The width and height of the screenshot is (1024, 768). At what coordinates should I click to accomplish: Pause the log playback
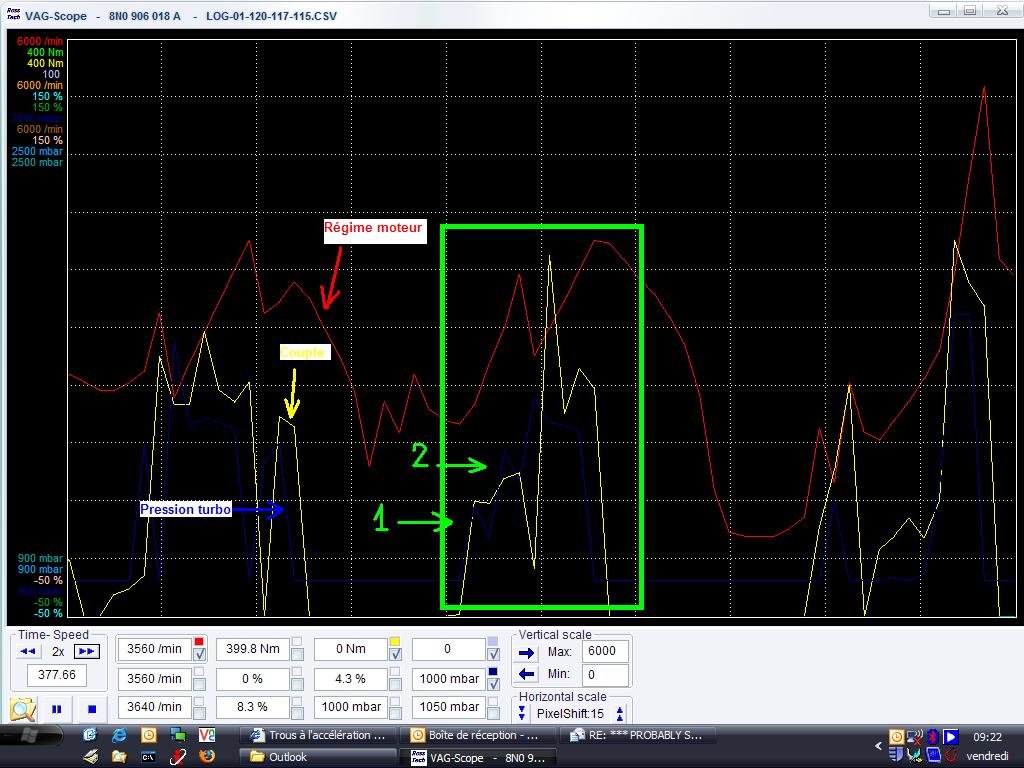(57, 709)
